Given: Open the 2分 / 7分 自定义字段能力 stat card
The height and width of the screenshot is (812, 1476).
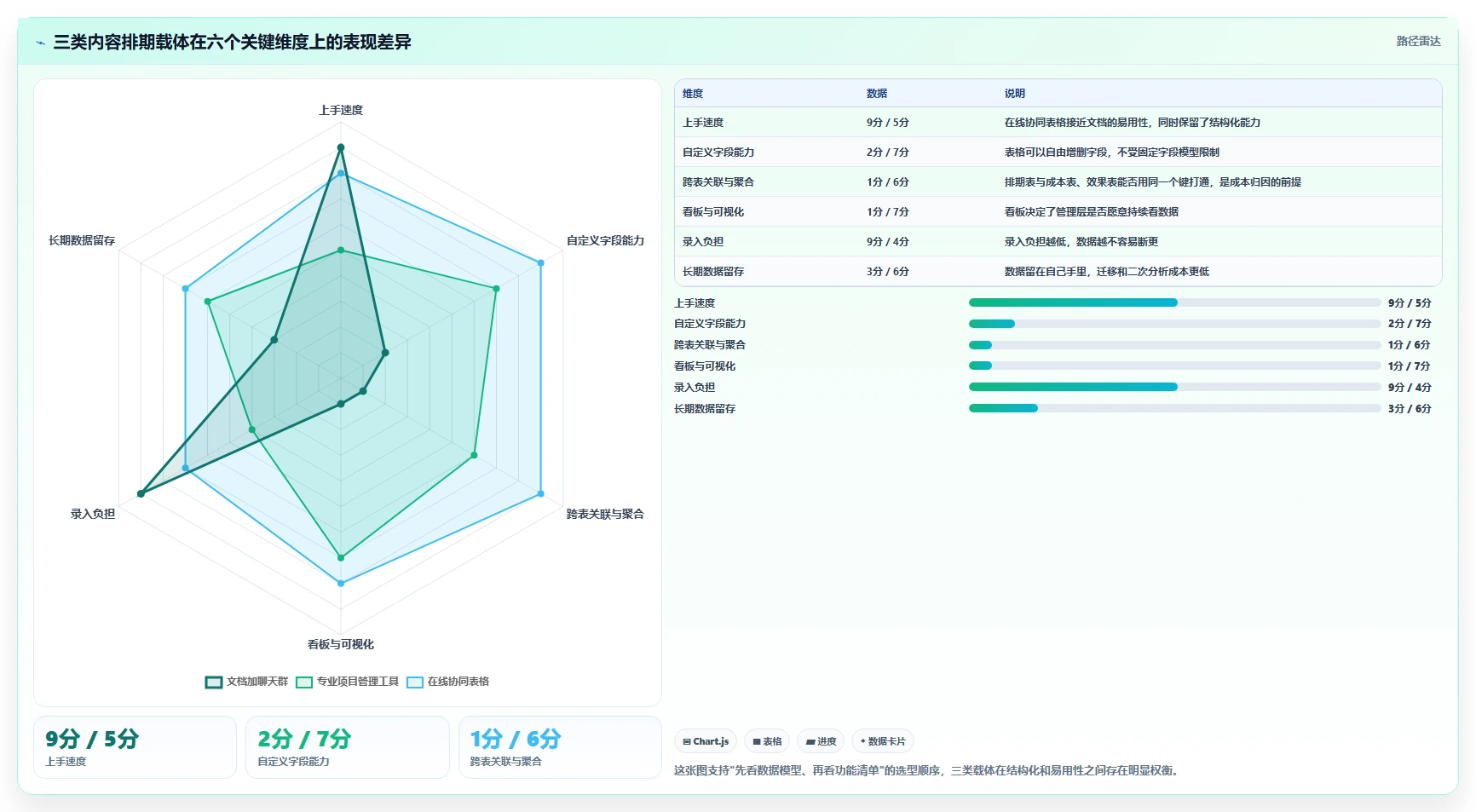Looking at the screenshot, I should coord(348,747).
